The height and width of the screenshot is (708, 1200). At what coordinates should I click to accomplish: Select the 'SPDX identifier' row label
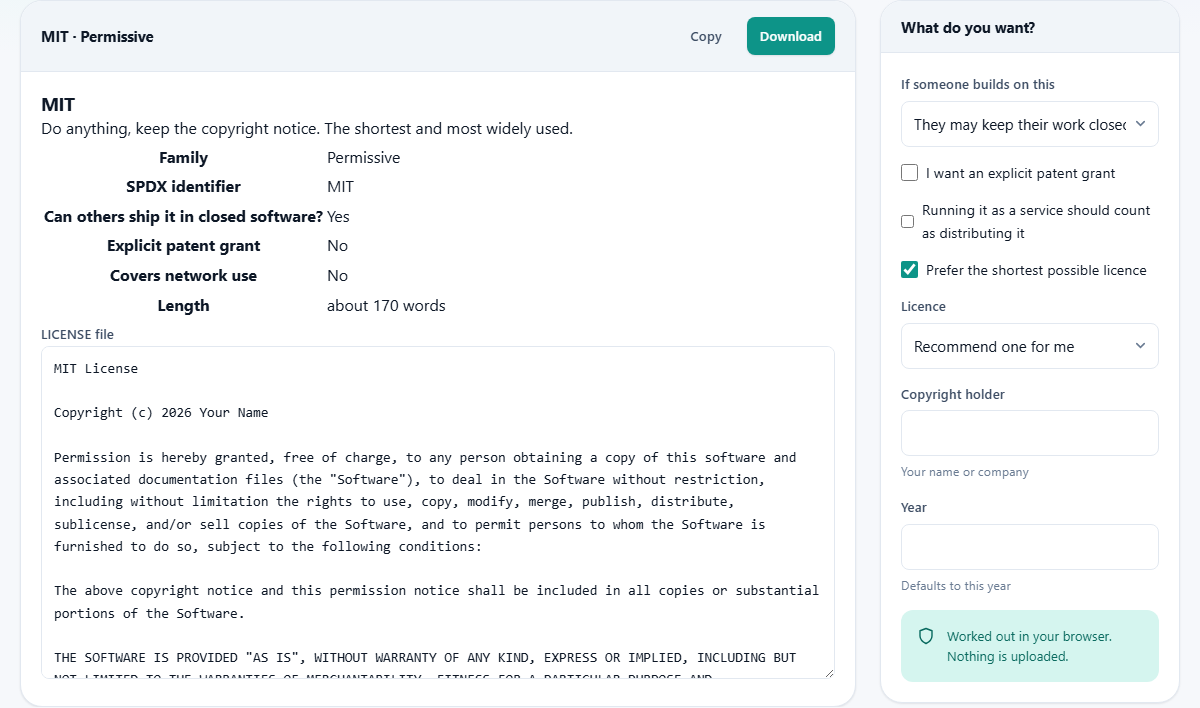[x=183, y=187]
